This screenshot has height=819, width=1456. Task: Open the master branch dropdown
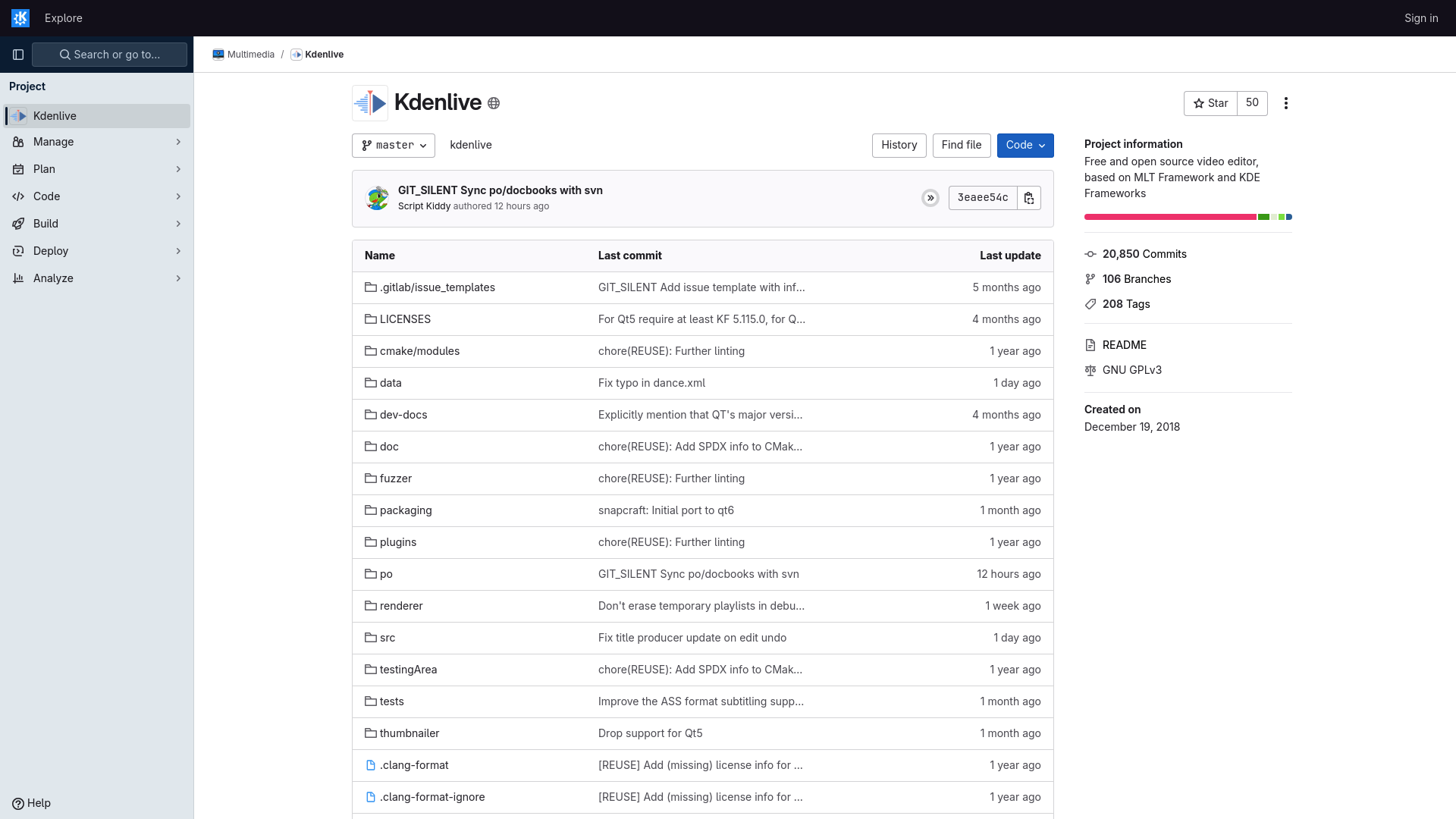click(x=394, y=146)
